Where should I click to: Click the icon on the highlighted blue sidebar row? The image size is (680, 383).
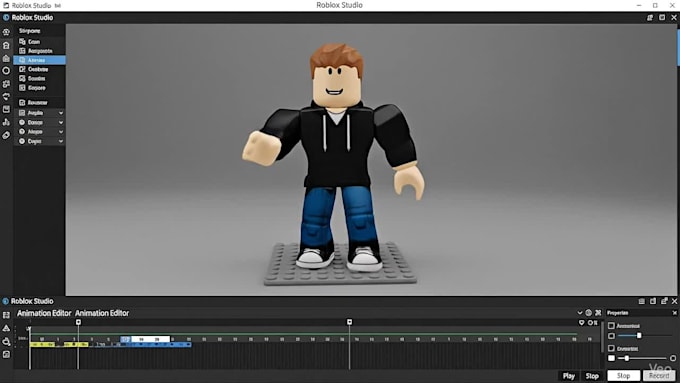tap(22, 60)
